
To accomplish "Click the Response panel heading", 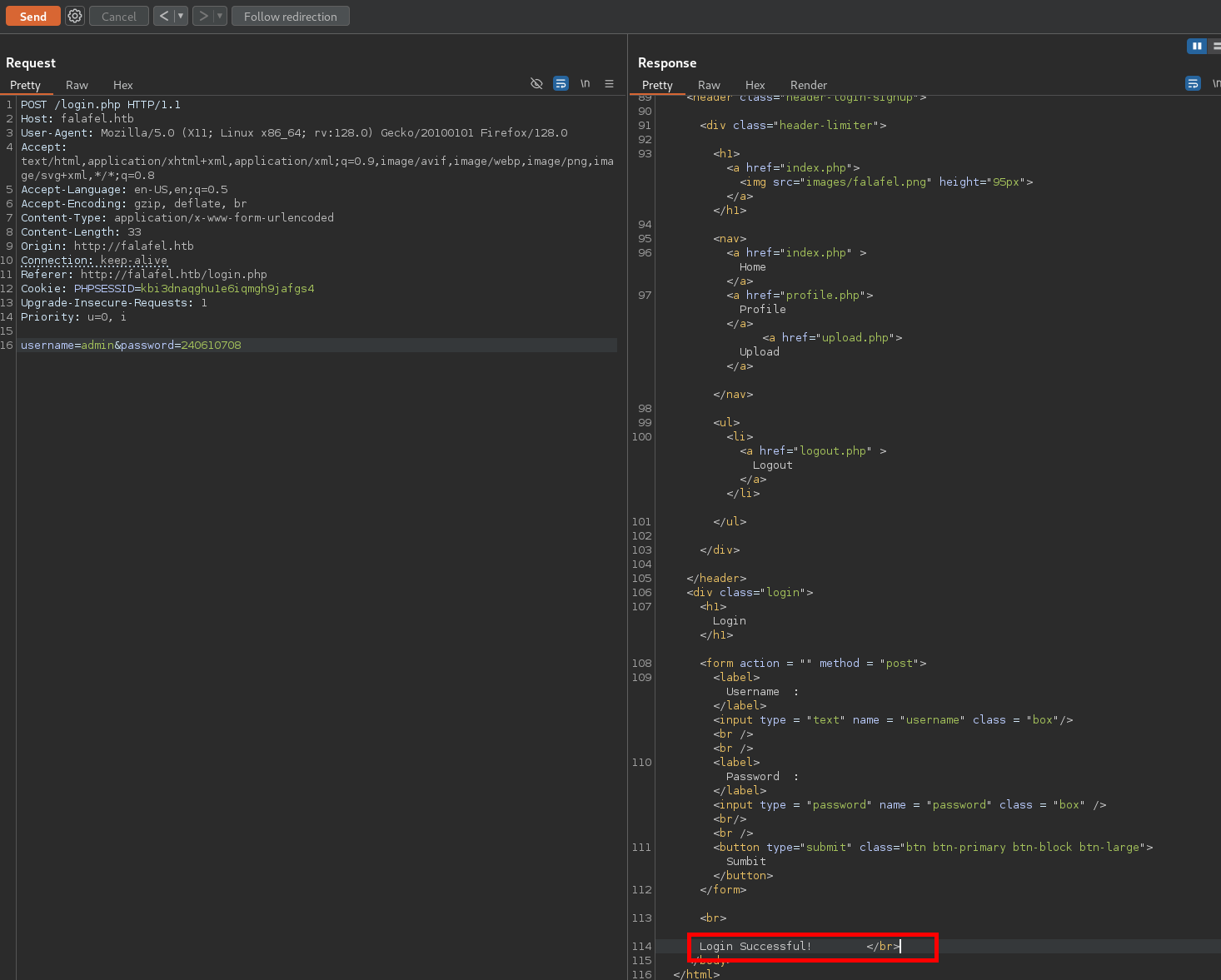I will click(667, 62).
